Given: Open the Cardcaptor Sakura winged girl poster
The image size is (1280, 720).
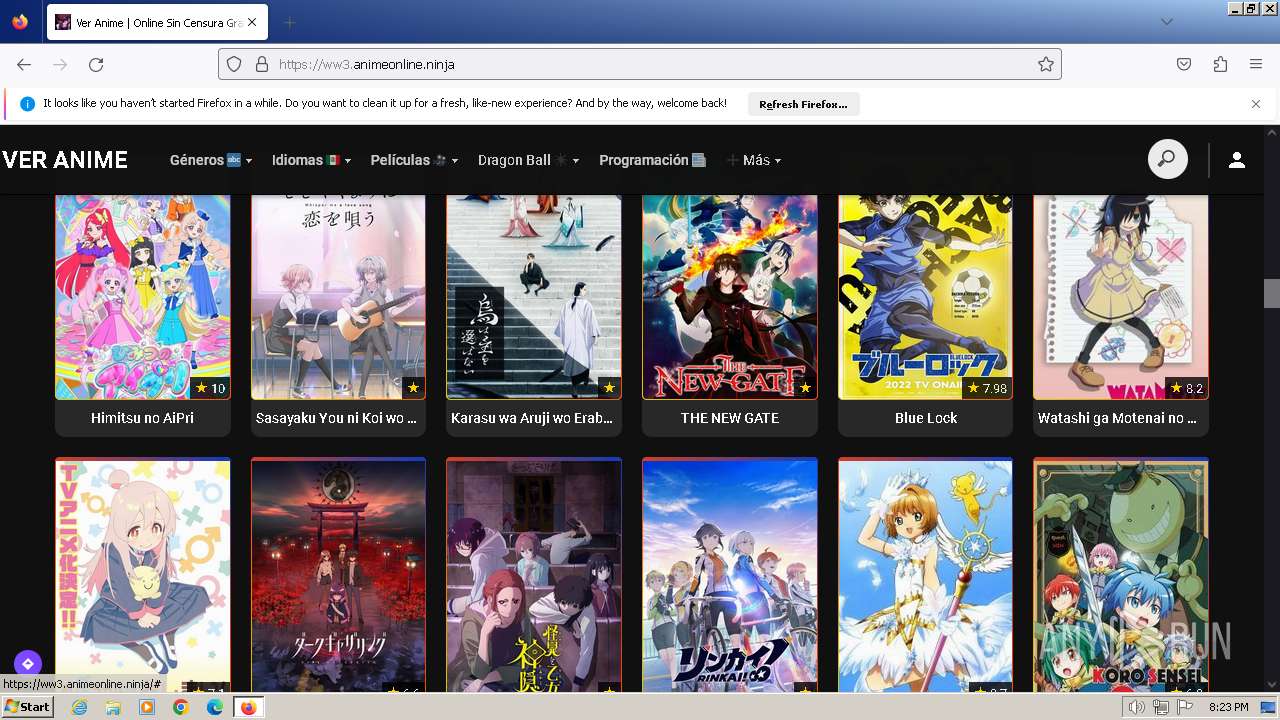Looking at the screenshot, I should click(925, 575).
